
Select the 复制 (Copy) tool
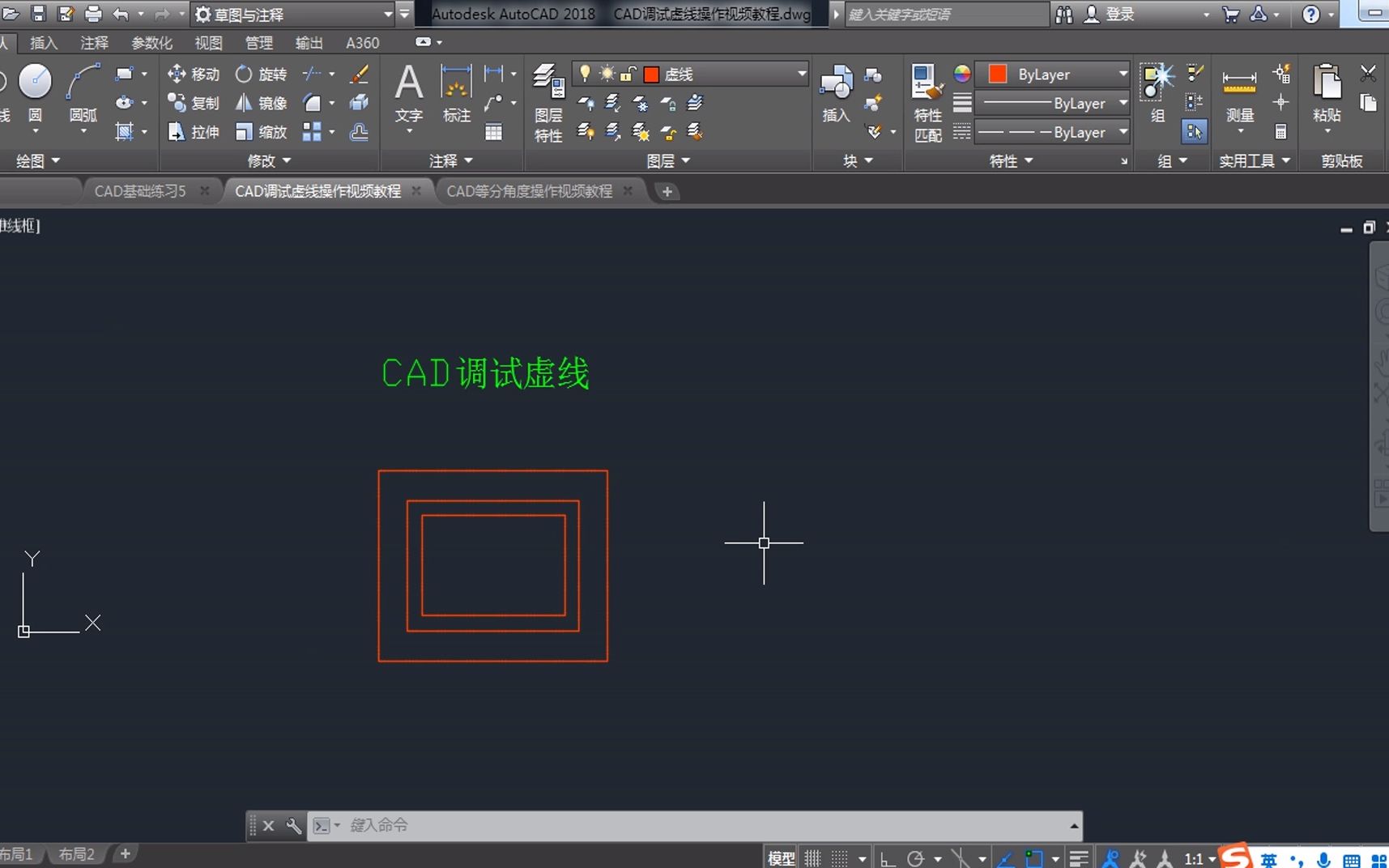193,103
